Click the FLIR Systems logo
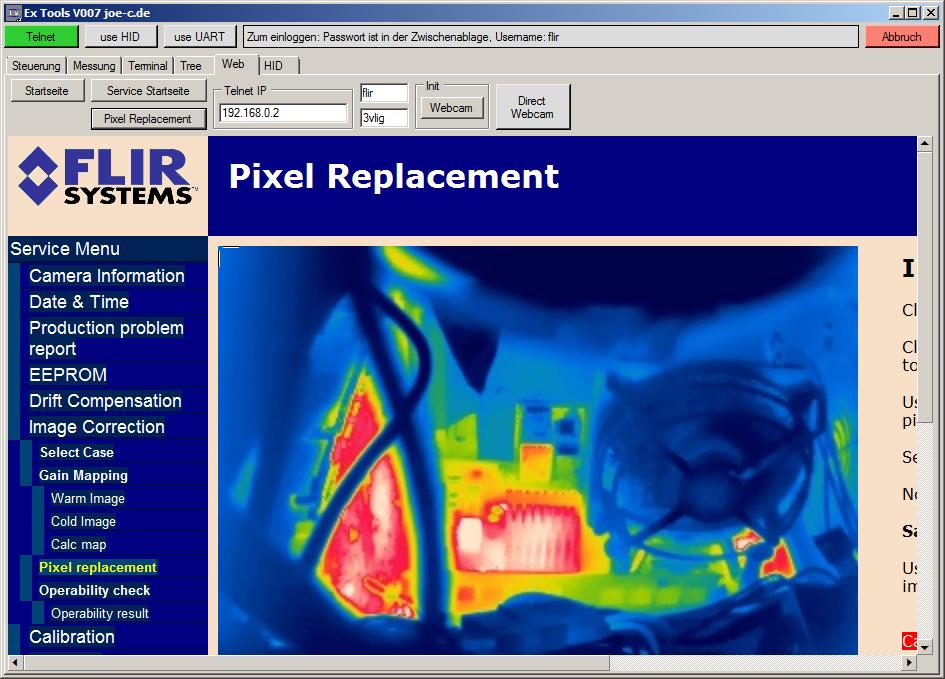This screenshot has height=679, width=945. point(107,176)
